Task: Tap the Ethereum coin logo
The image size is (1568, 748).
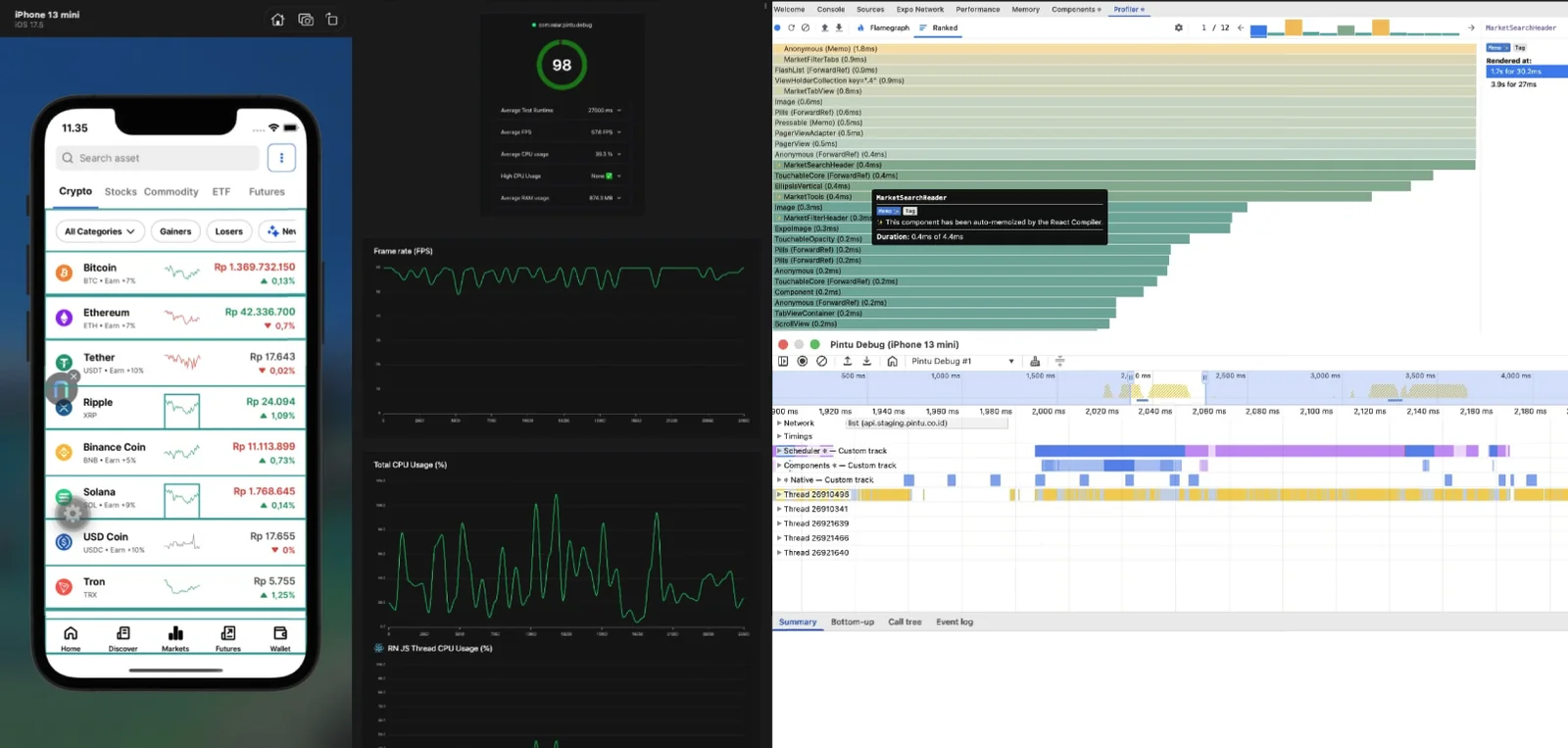Action: click(64, 318)
